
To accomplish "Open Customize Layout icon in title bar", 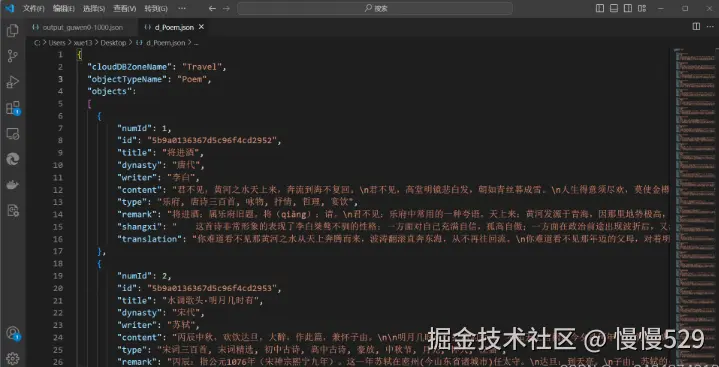I will [x=642, y=8].
